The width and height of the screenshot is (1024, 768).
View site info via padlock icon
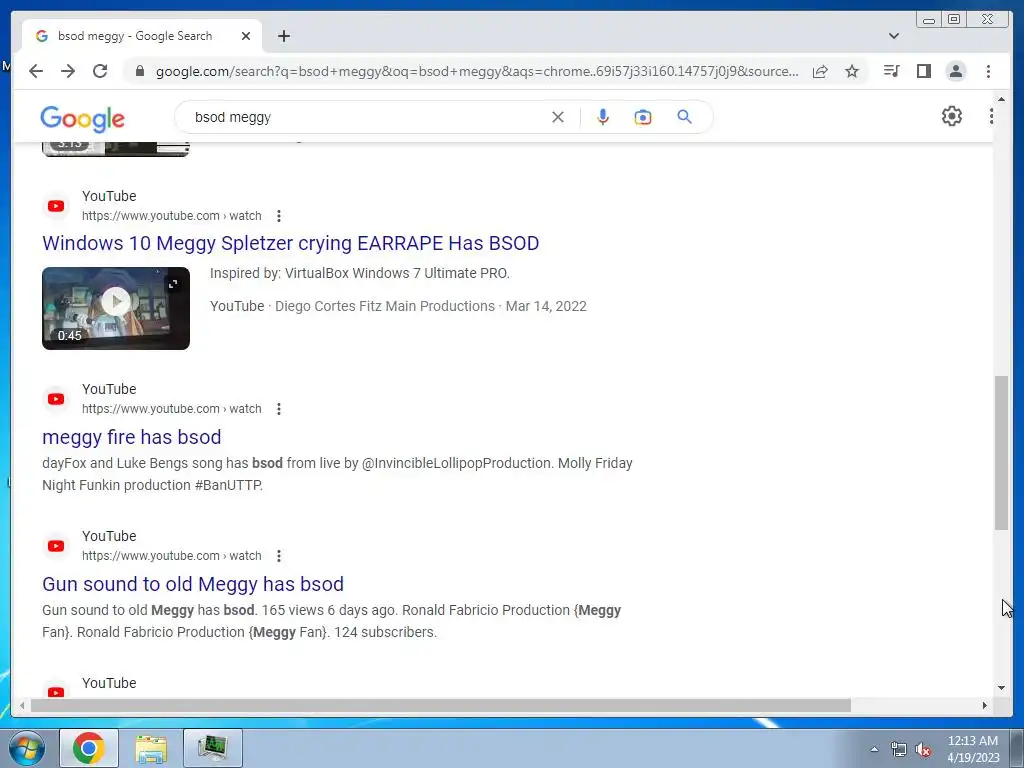[139, 71]
